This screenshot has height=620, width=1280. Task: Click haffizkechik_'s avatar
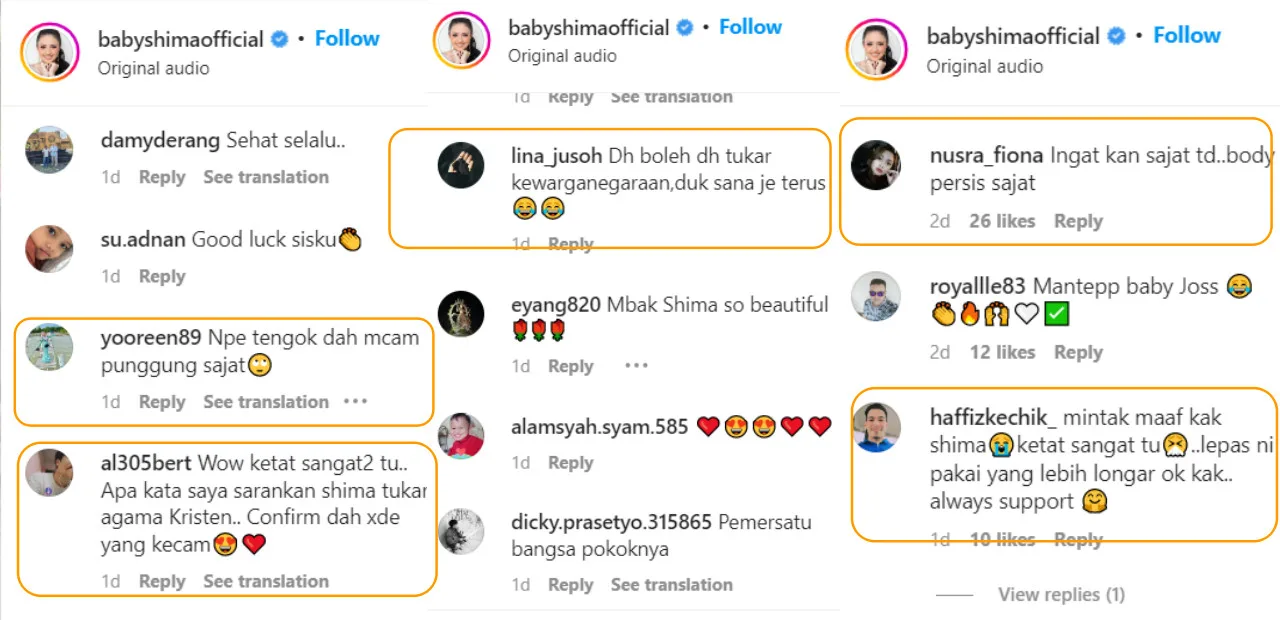[x=875, y=427]
